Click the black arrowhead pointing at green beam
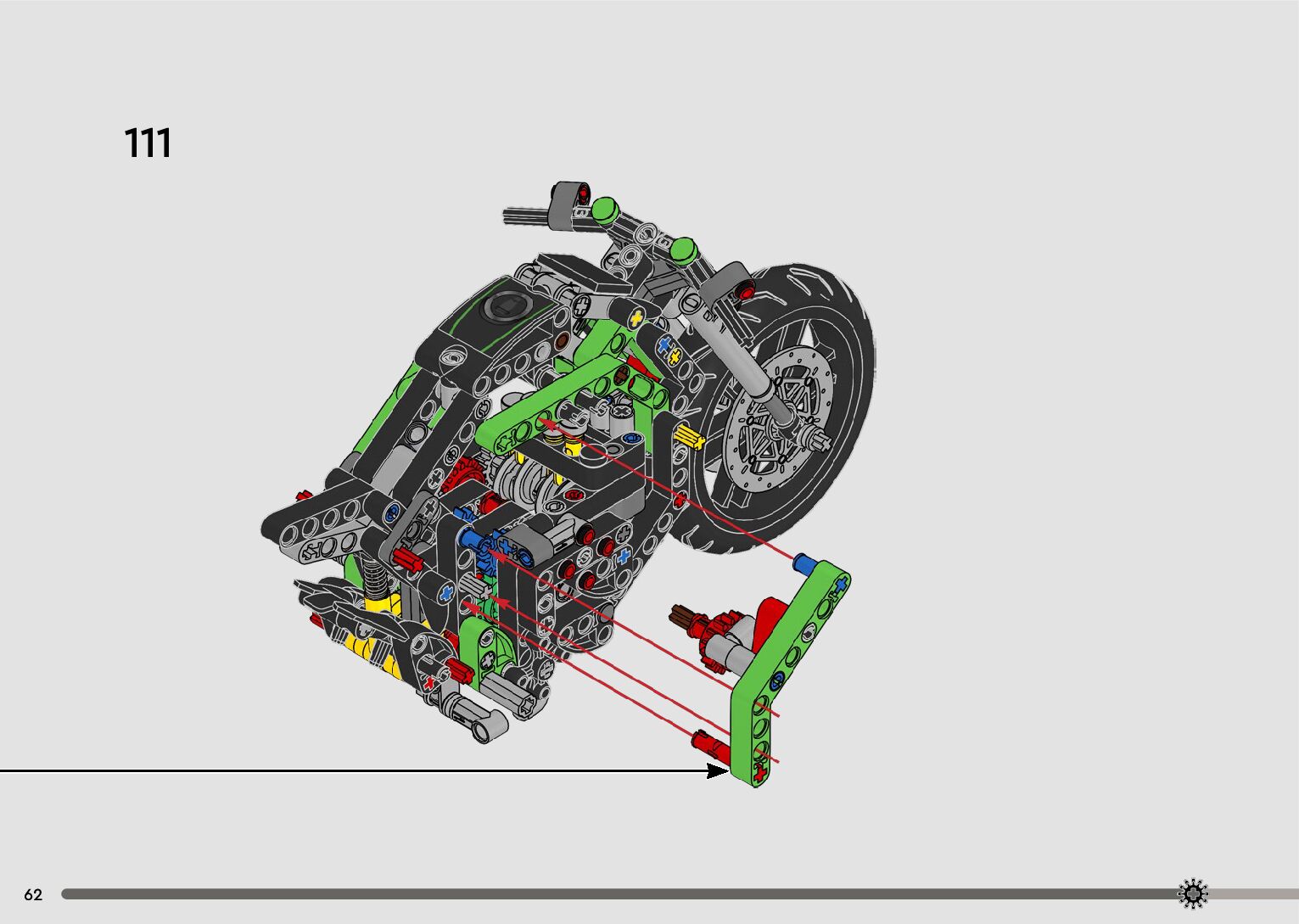Viewport: 1299px width, 924px height. click(717, 770)
